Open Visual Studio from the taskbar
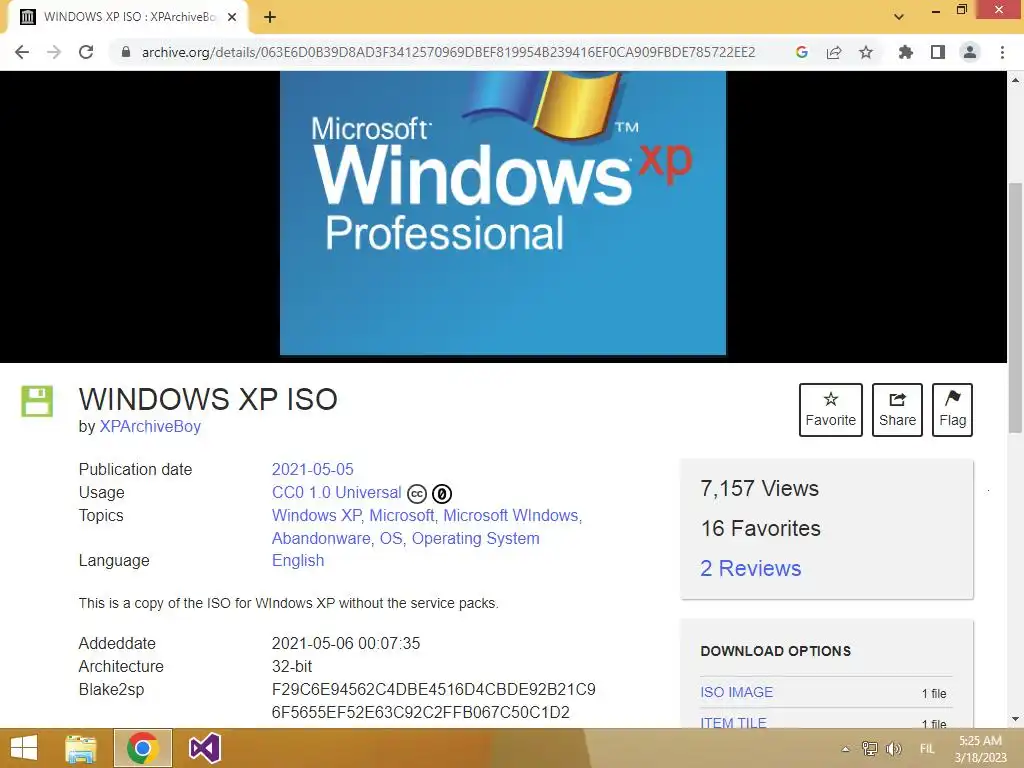This screenshot has height=768, width=1024. pyautogui.click(x=204, y=748)
